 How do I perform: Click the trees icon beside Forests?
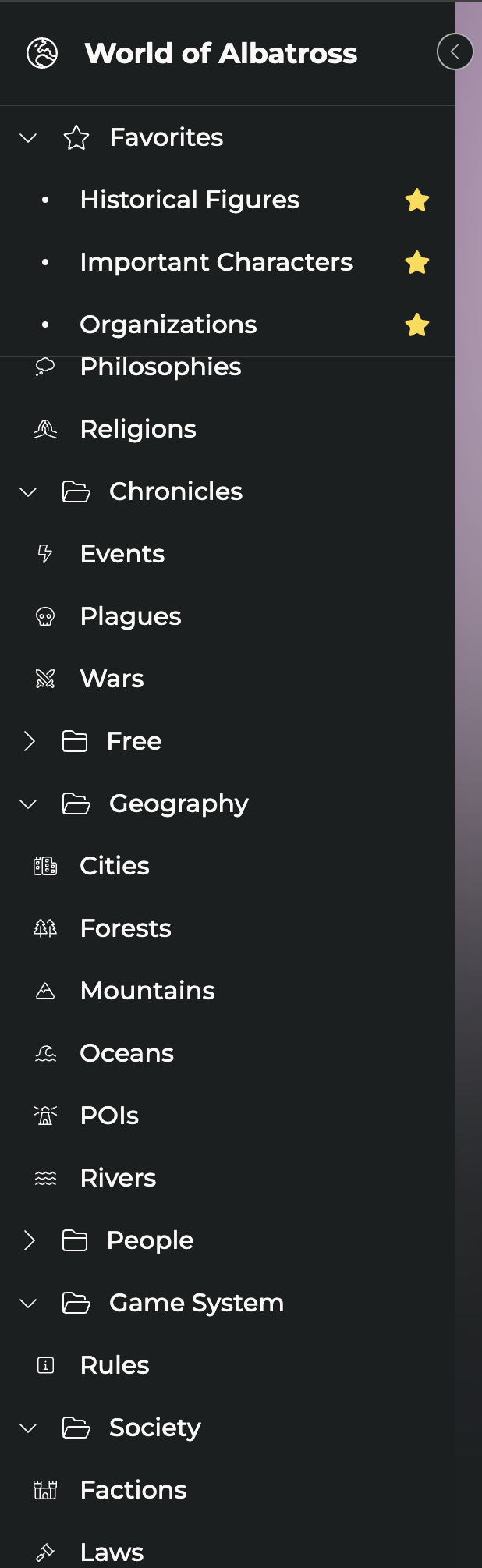point(45,928)
